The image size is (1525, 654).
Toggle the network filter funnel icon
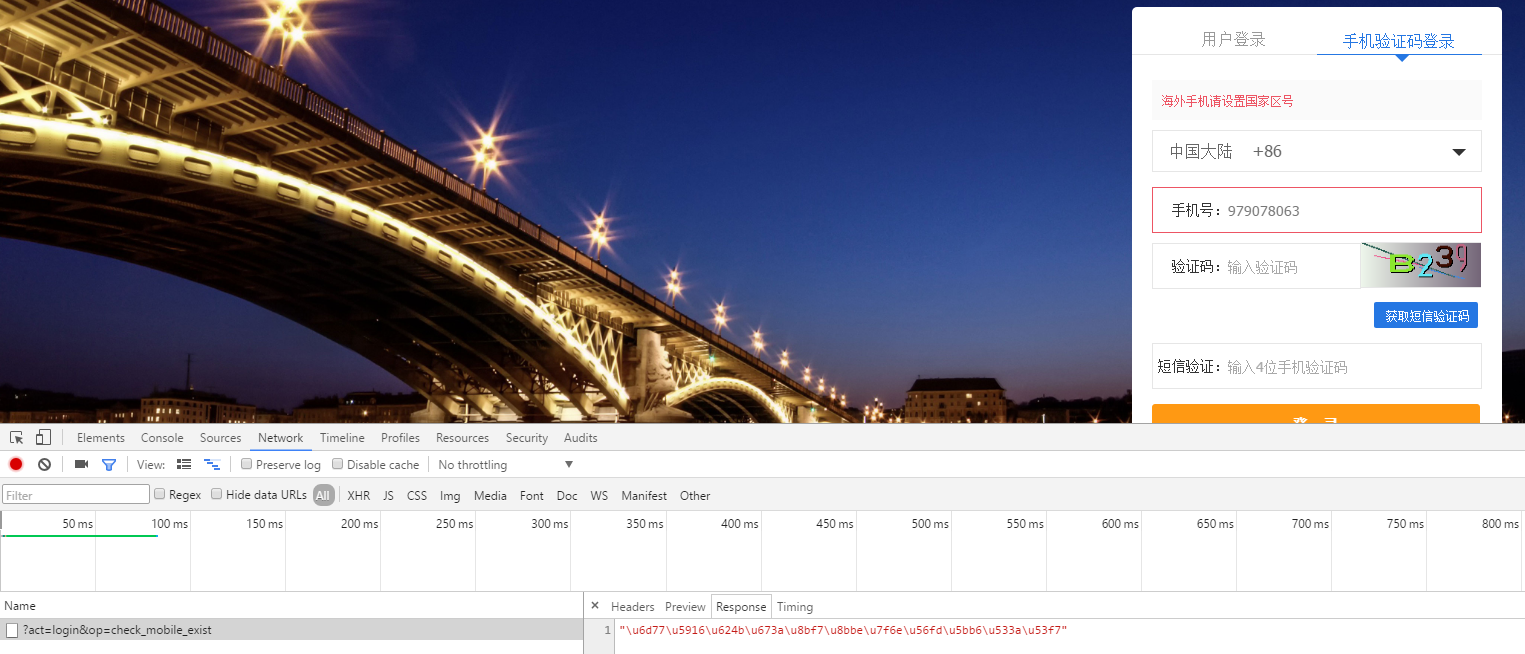109,465
